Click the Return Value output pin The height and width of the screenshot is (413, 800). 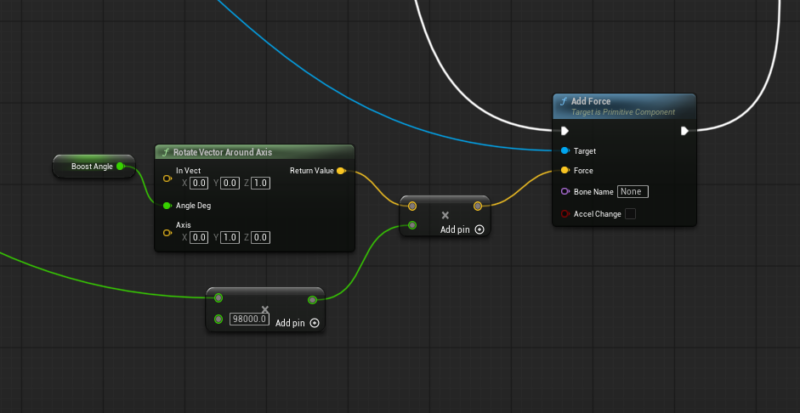342,171
